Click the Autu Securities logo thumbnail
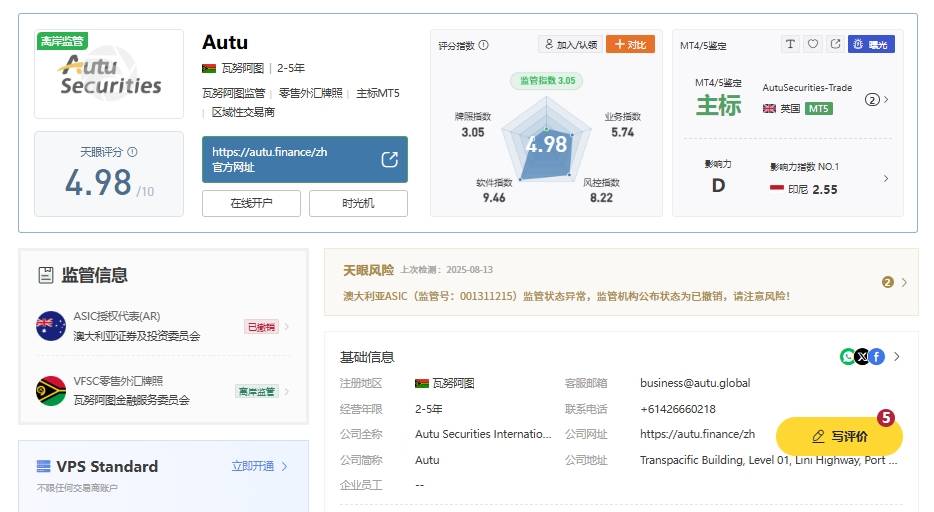Image resolution: width=934 pixels, height=512 pixels. (x=109, y=74)
